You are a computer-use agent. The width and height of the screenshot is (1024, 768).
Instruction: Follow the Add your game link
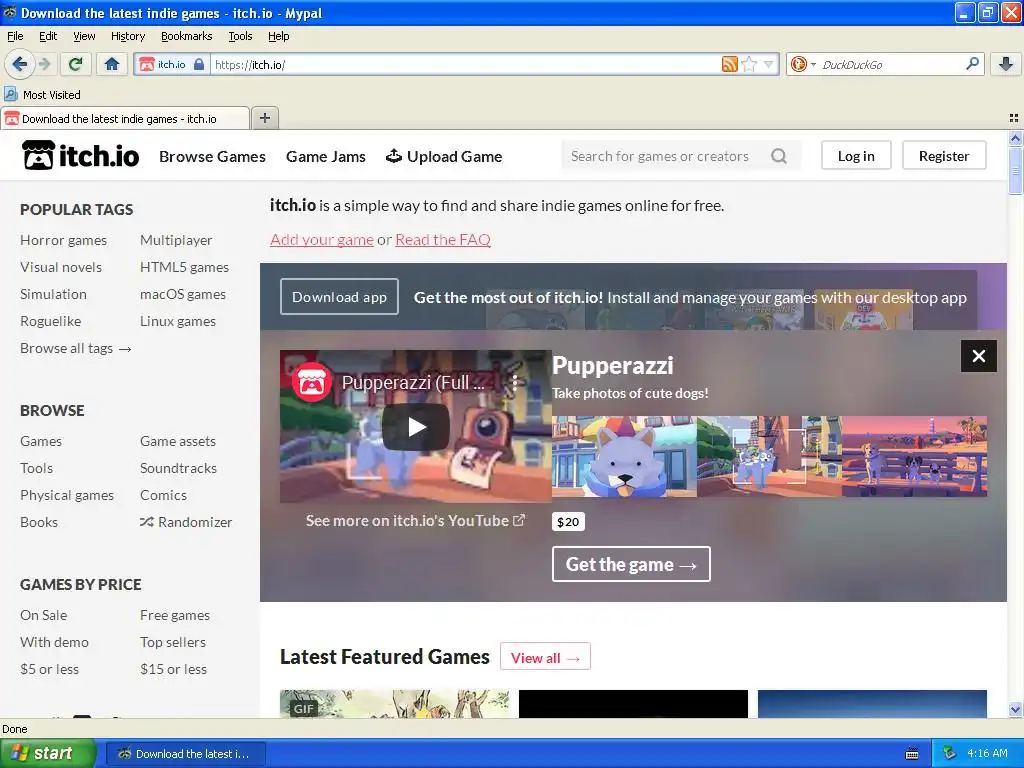(321, 240)
